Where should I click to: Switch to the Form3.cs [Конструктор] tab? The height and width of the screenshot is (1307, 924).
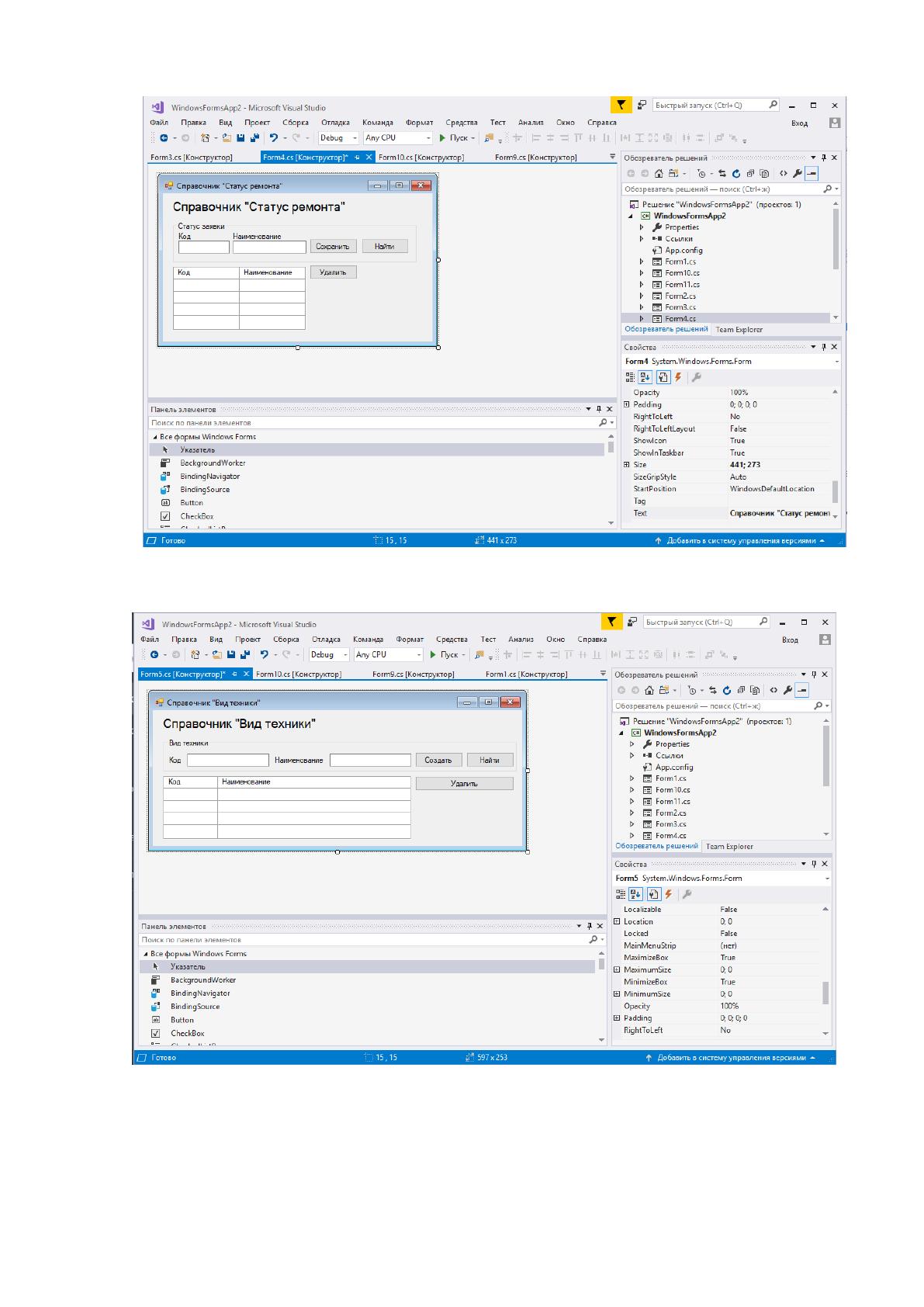pyautogui.click(x=191, y=158)
